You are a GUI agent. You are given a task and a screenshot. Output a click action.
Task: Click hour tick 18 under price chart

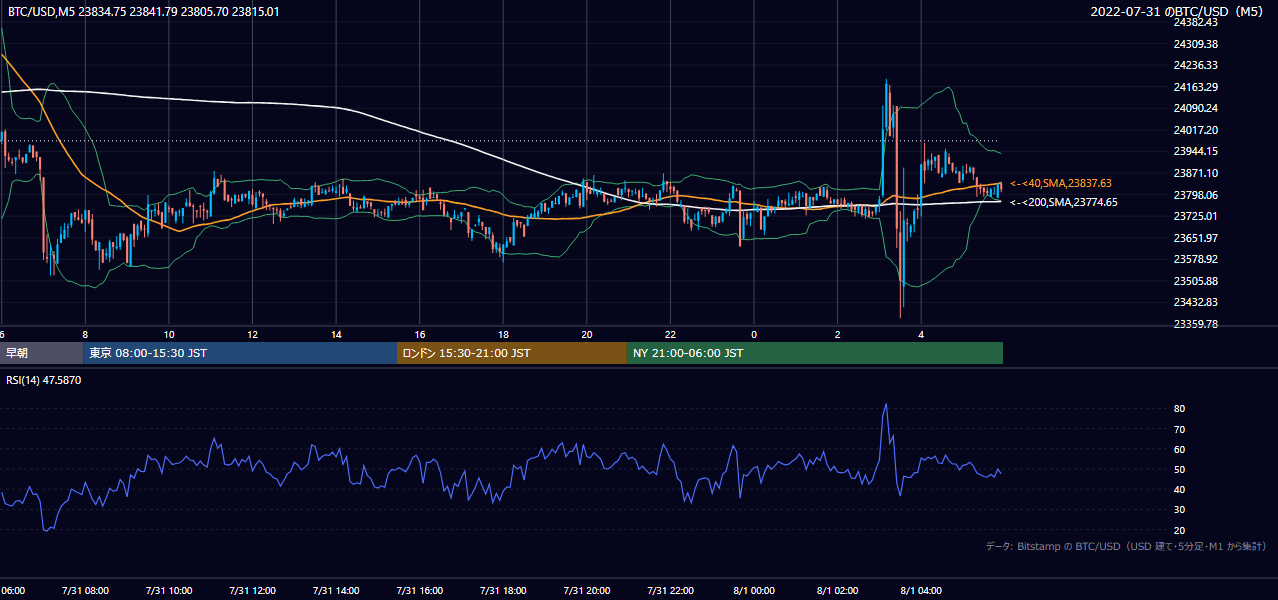(x=503, y=335)
